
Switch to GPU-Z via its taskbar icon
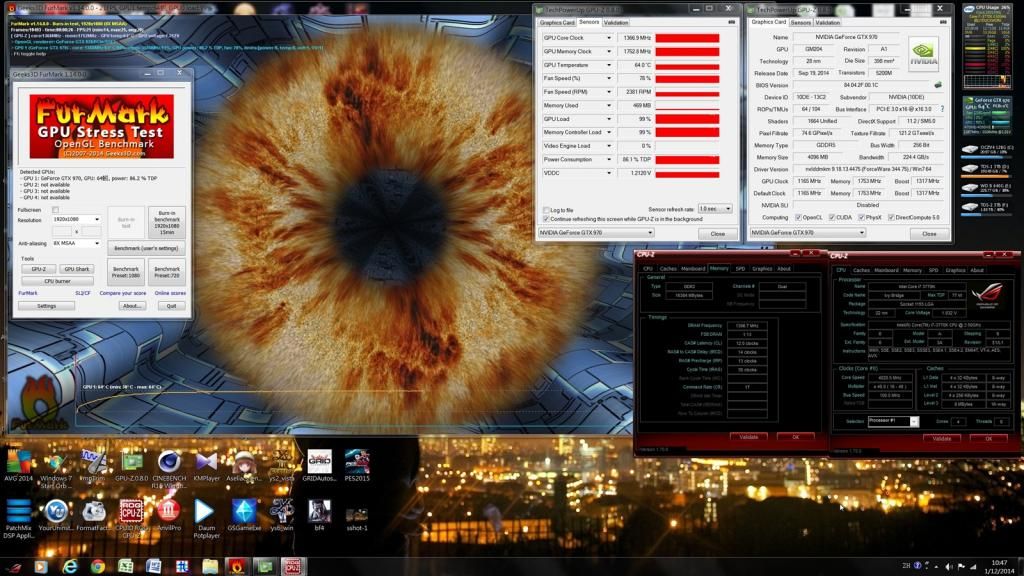coord(265,566)
